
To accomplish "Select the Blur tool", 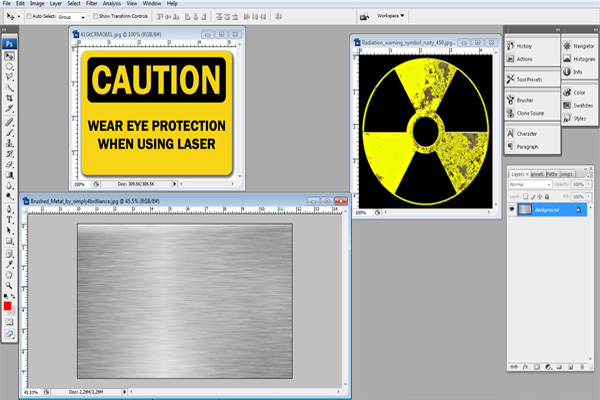I will pos(9,186).
